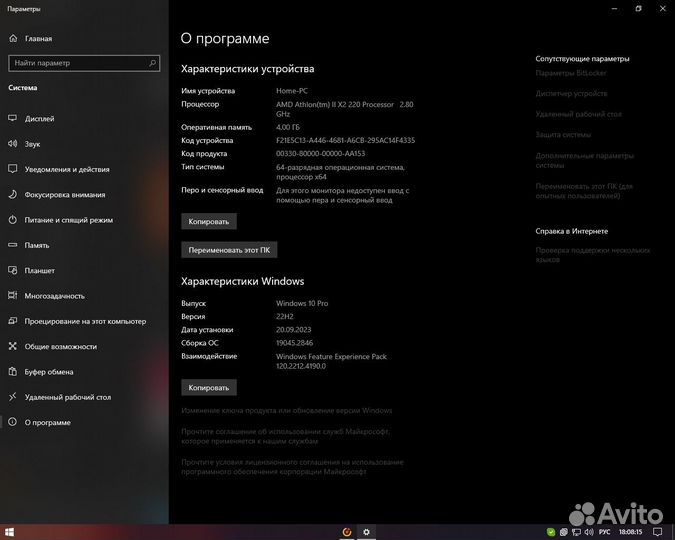
Task: Open Microsoft services agreement link
Action: 285,436
